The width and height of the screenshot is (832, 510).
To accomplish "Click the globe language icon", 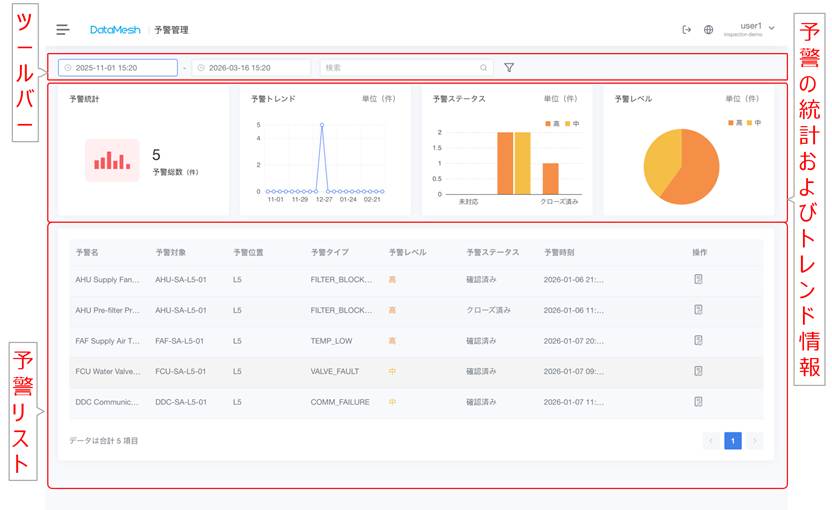I will (x=709, y=30).
